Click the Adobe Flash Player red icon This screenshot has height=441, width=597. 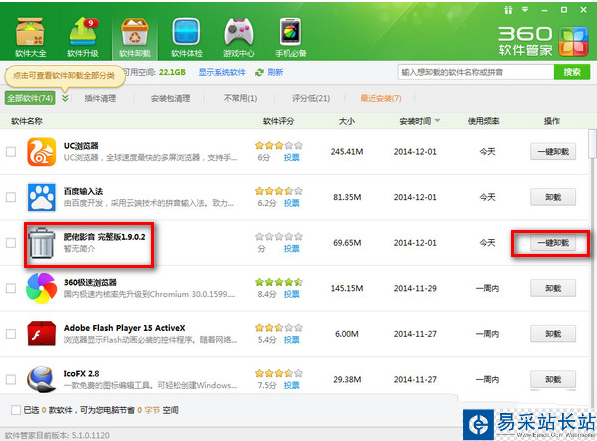42,334
